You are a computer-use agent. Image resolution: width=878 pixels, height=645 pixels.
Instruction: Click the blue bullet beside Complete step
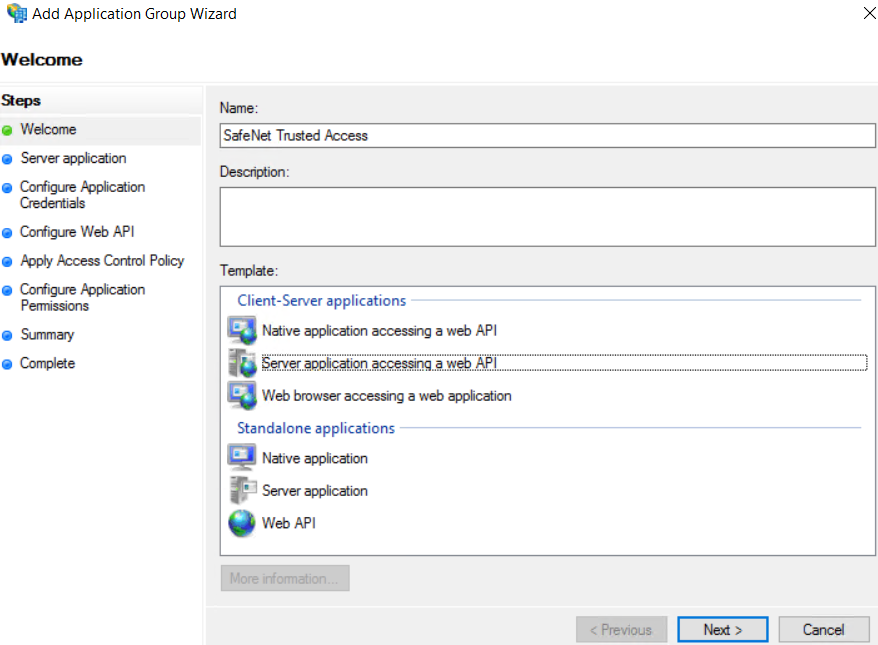point(7,364)
